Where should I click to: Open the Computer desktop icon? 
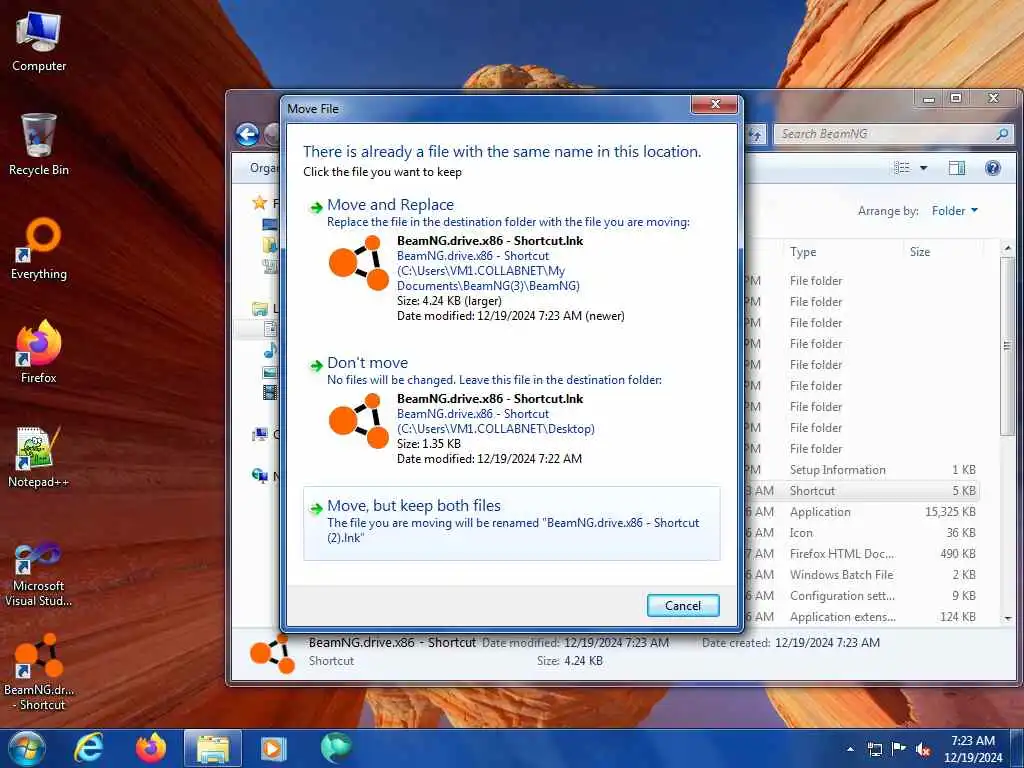(39, 42)
